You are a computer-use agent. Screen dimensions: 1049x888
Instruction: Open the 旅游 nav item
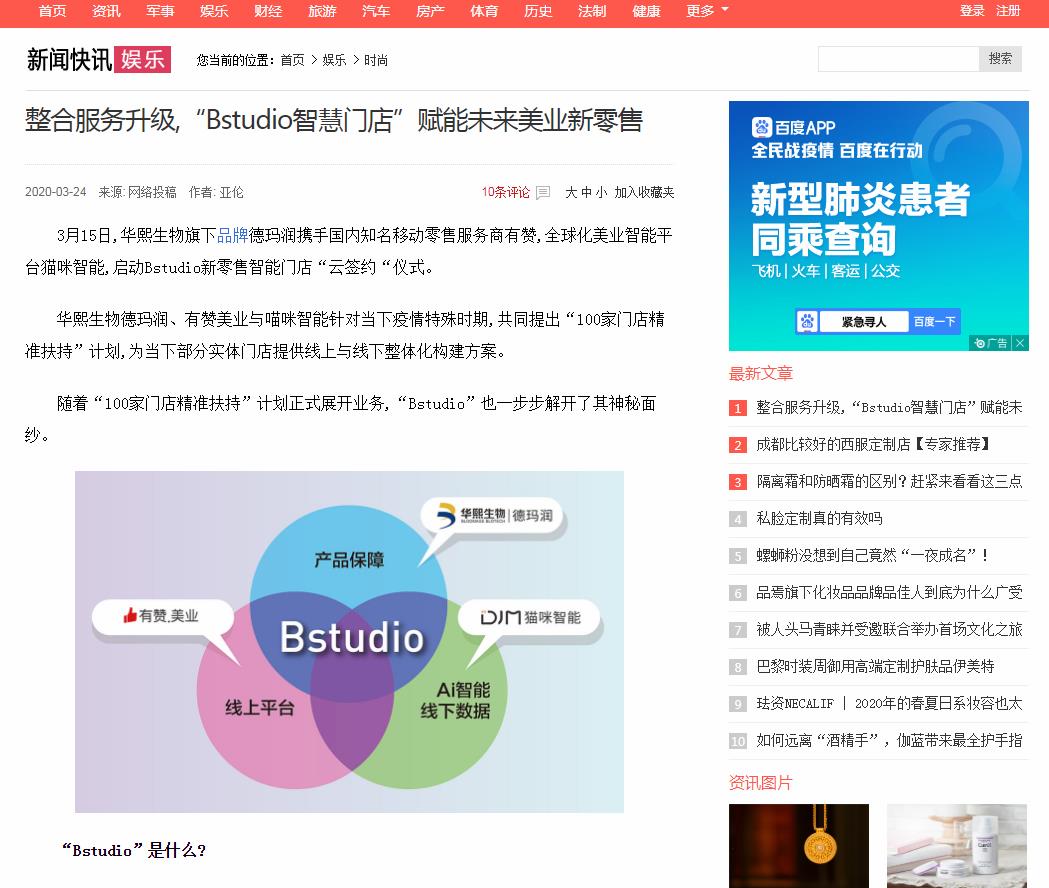pyautogui.click(x=322, y=11)
